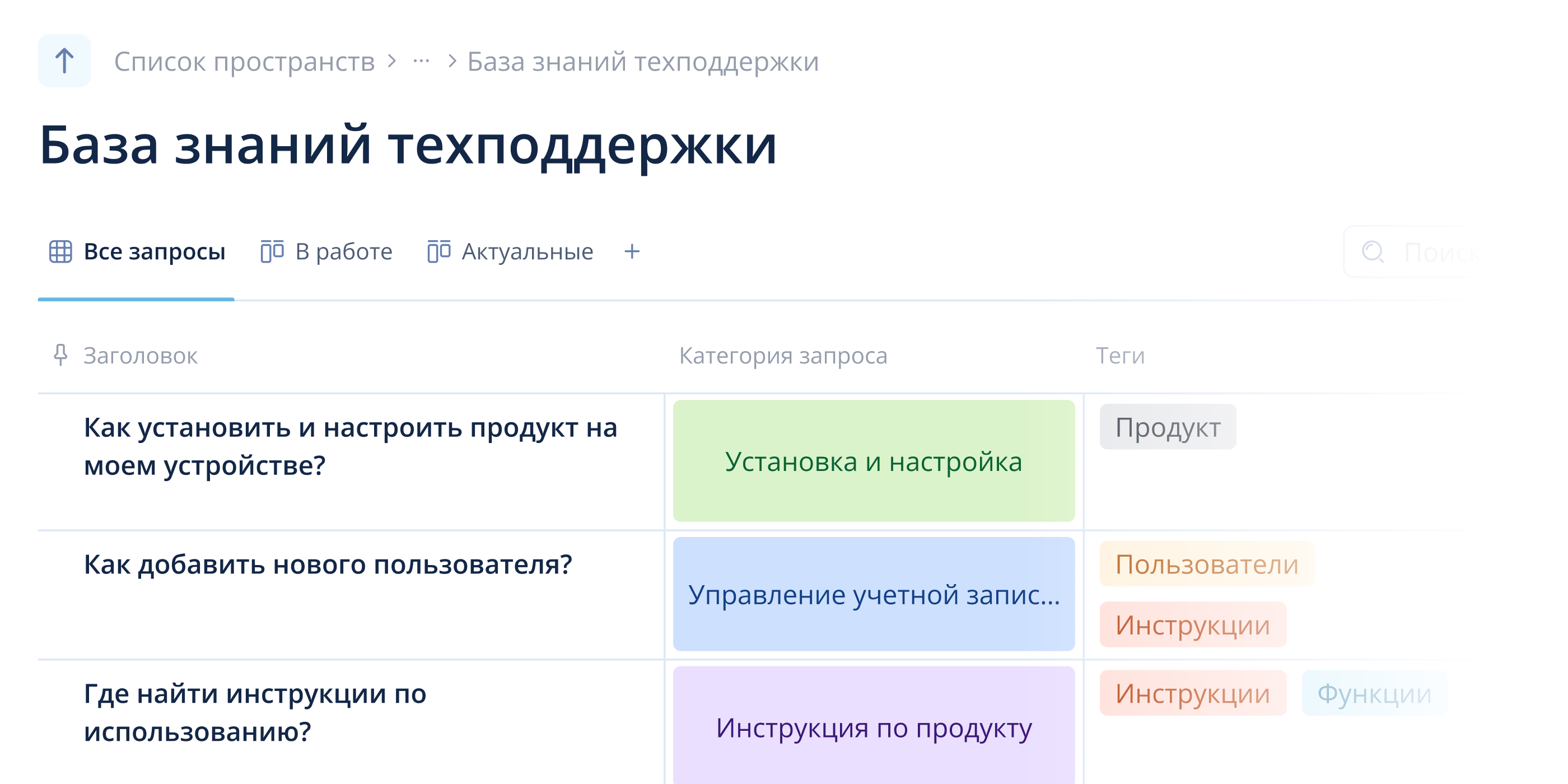Click the board icon next to 'Актуальные'
Image resolution: width=1568 pixels, height=784 pixels.
click(x=439, y=251)
